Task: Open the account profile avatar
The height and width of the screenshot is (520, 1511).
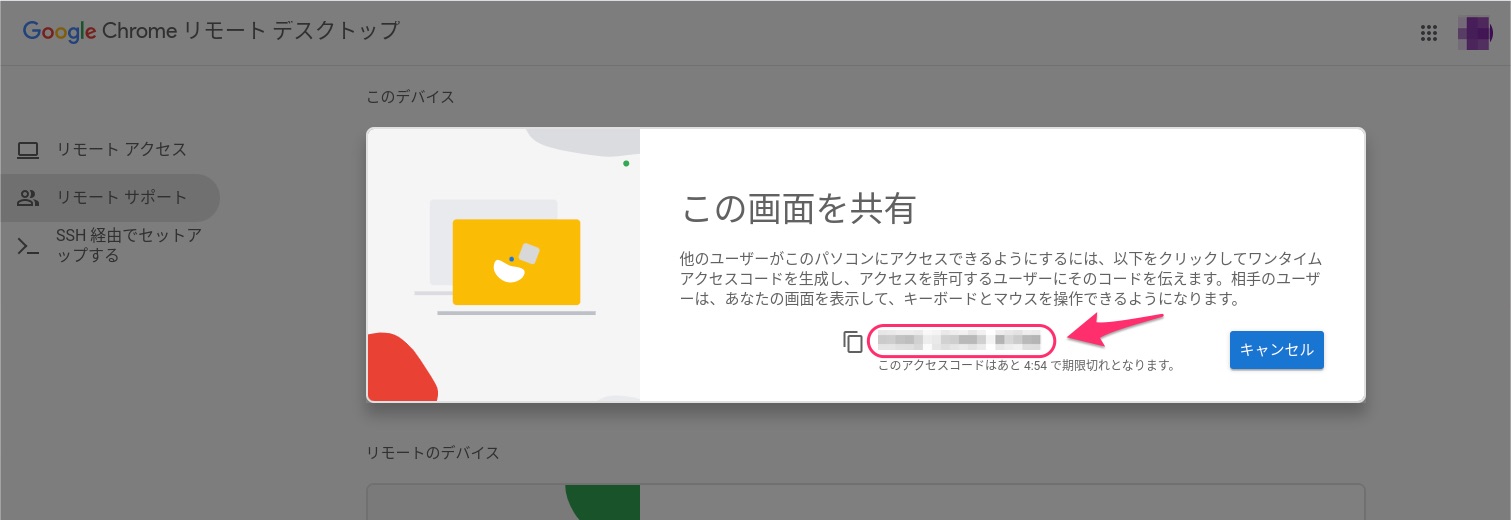Action: 1476,33
